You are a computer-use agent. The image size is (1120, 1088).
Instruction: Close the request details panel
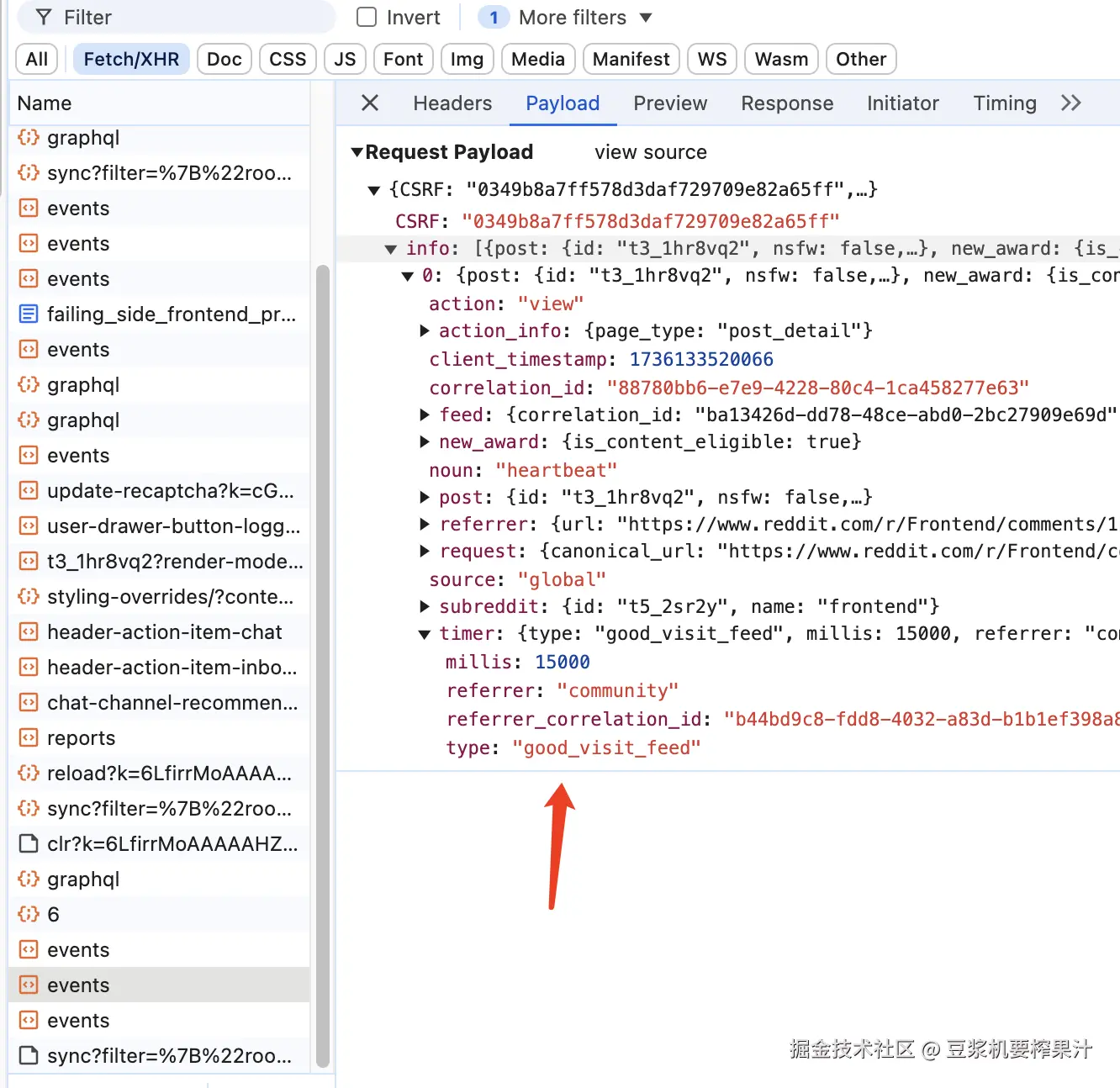(370, 103)
